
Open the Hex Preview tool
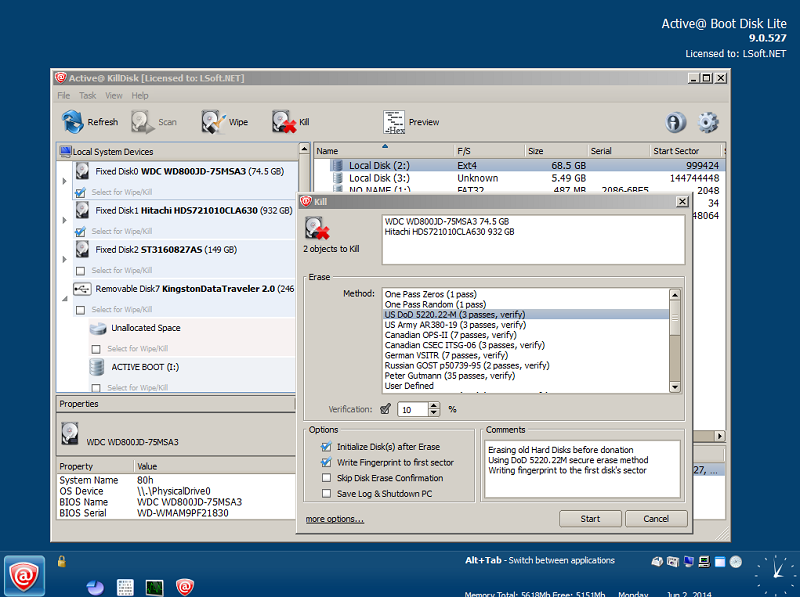coord(394,122)
